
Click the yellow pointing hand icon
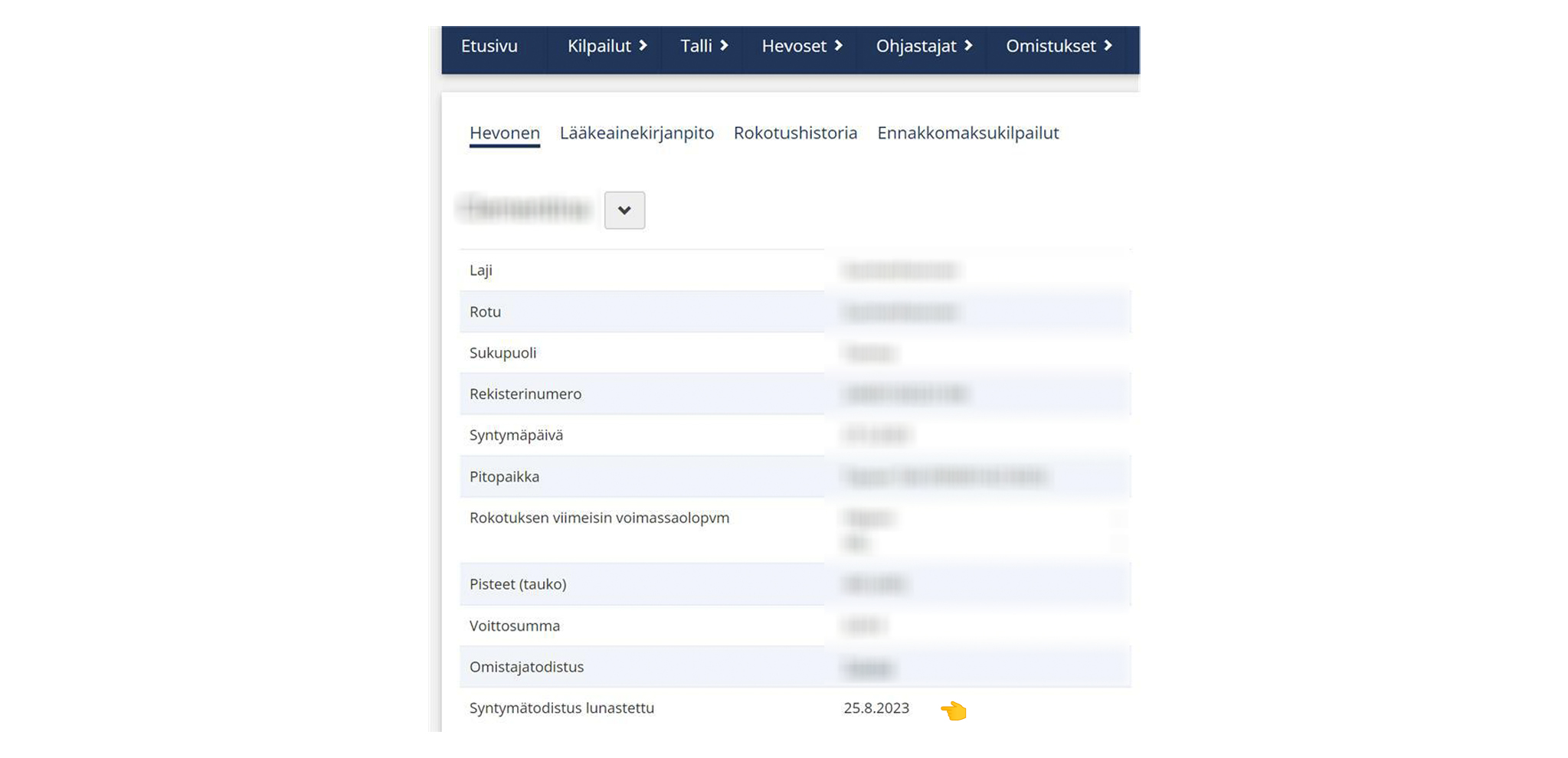(x=954, y=711)
